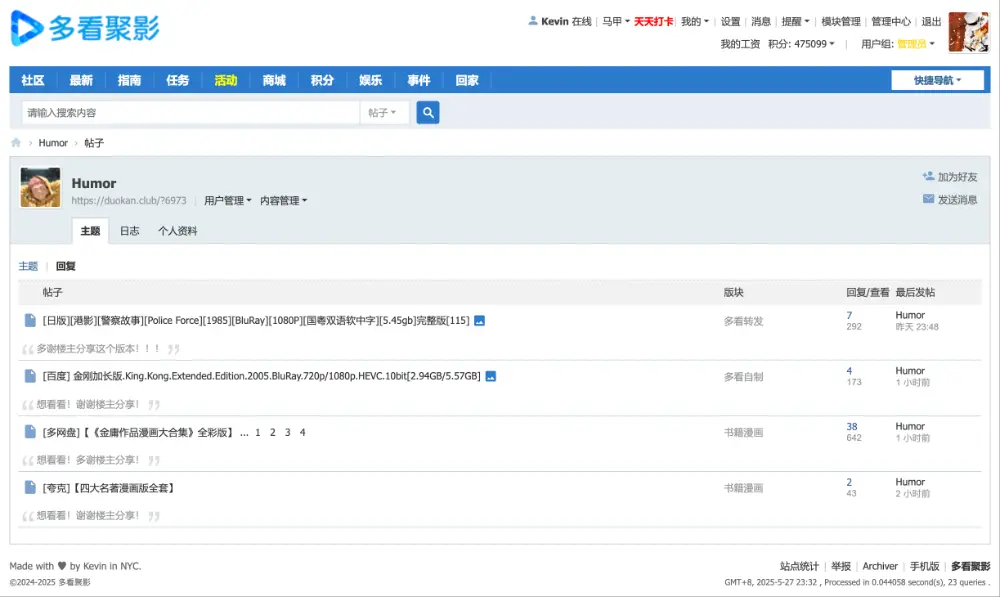This screenshot has height=597, width=1000.
Task: Click the document icon beside the 四大名著漫画版 post
Action: point(31,487)
